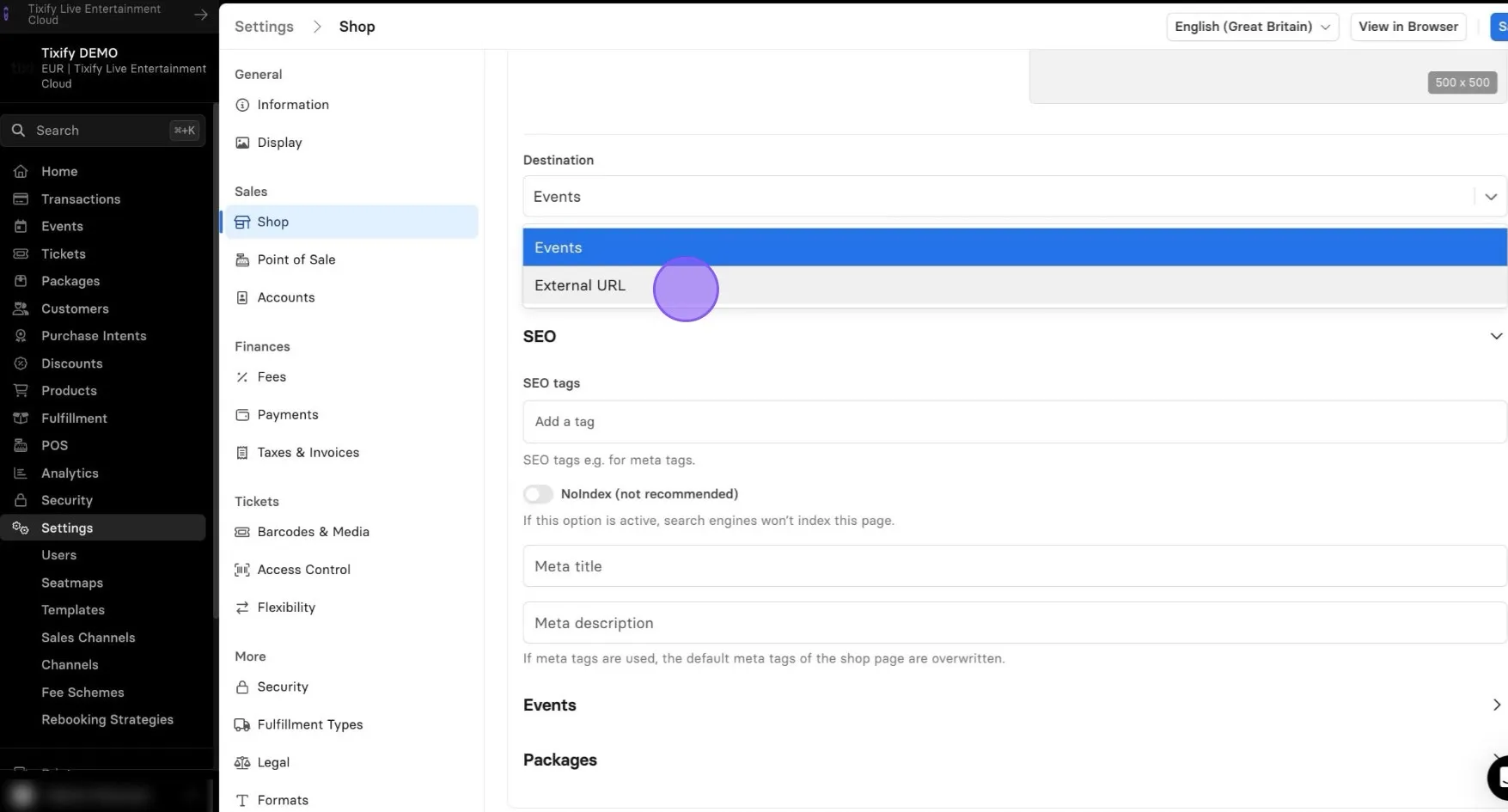Choose External URL from the destination list
The height and width of the screenshot is (812, 1508).
click(1015, 285)
